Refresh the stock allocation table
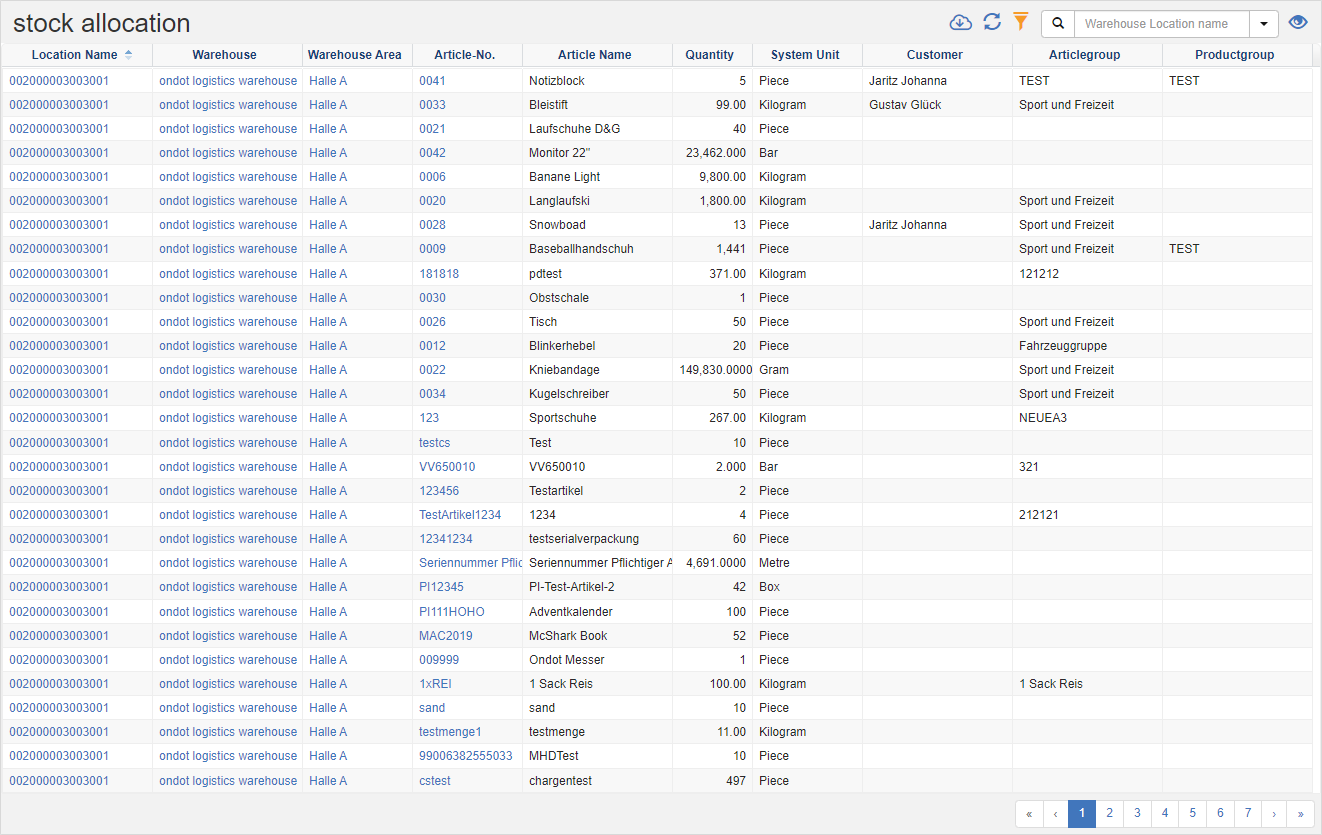 pos(991,23)
